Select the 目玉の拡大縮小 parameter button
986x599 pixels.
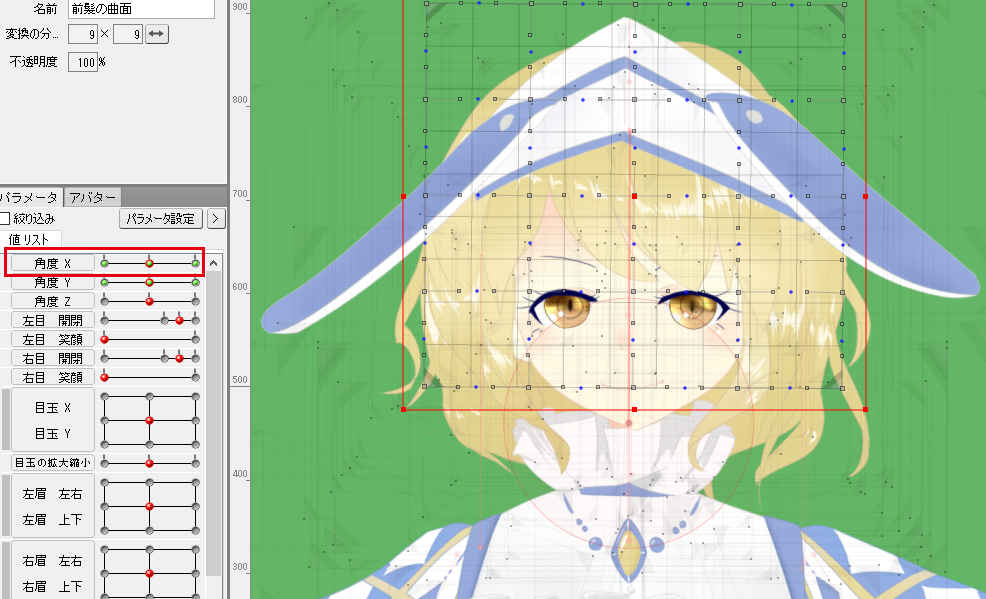[53, 463]
